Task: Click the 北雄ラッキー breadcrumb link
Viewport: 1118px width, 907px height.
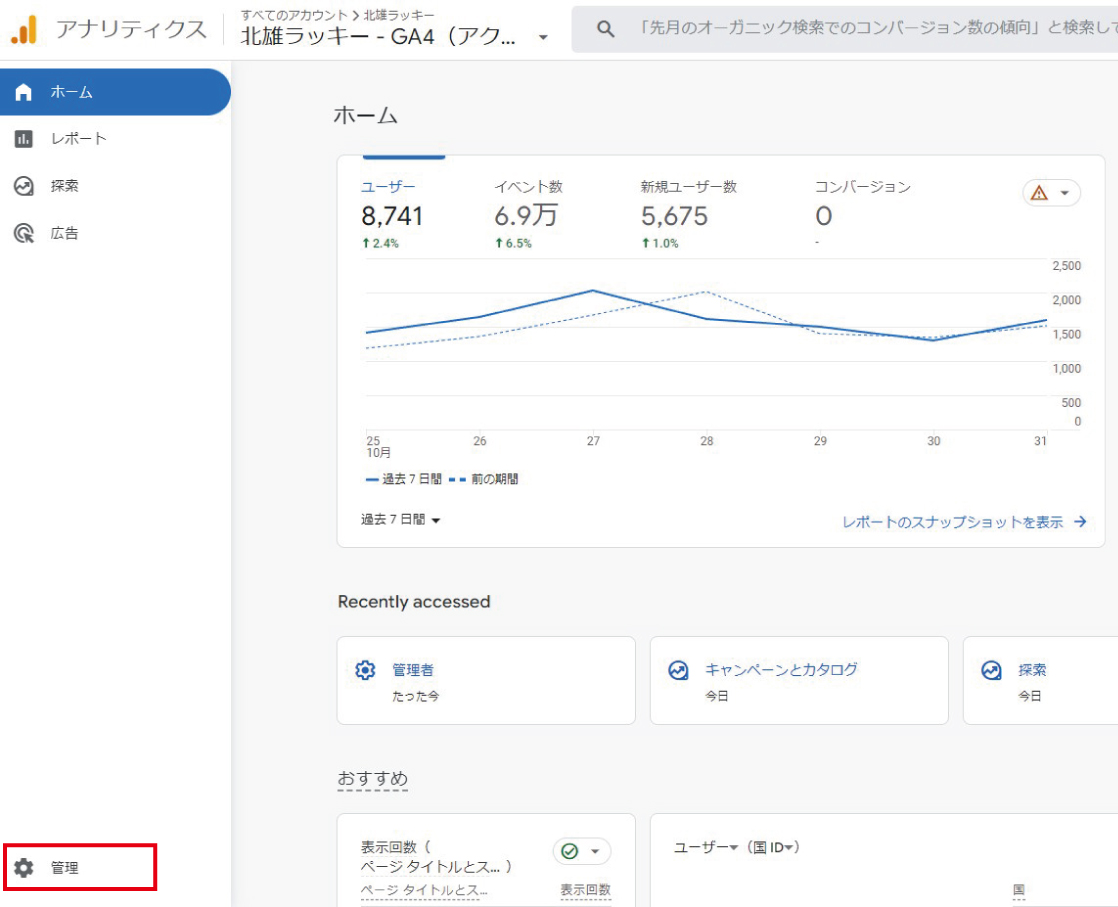Action: tap(399, 15)
